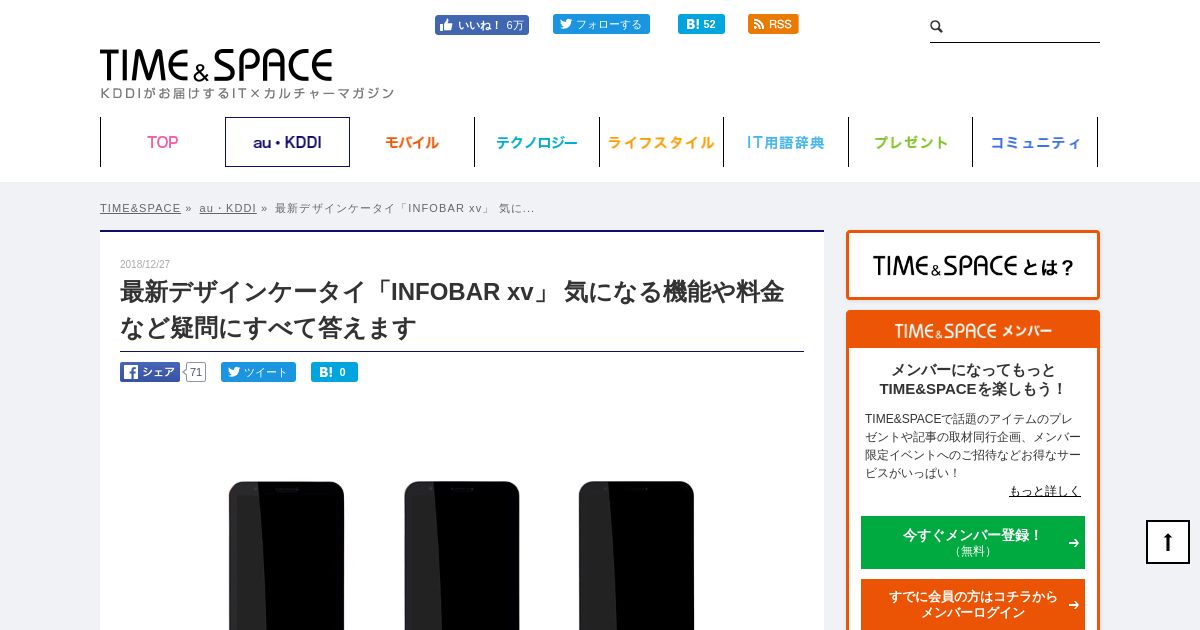Share the article via Facebook シェア button
The height and width of the screenshot is (630, 1200).
tap(150, 372)
